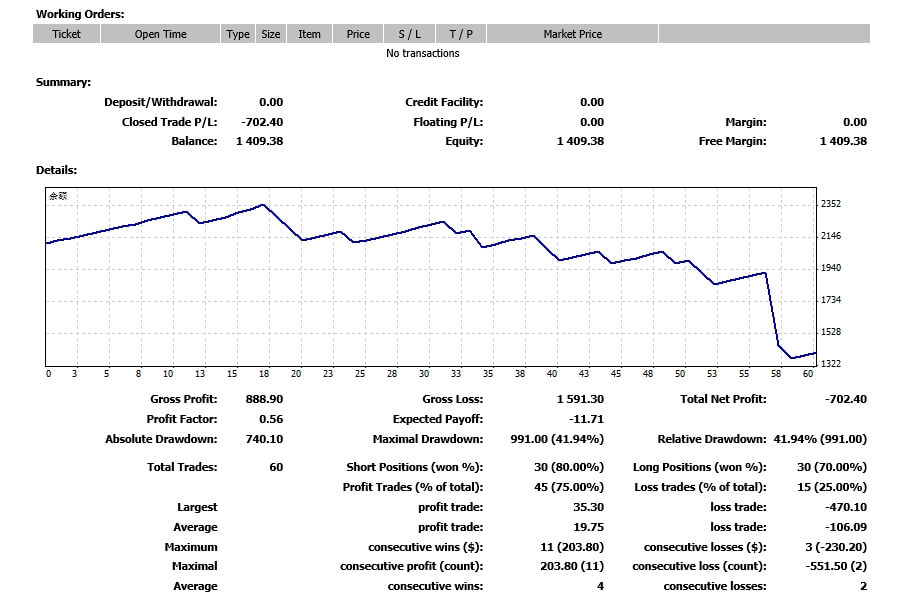Click the S / L column header
The width and height of the screenshot is (922, 599).
[409, 34]
